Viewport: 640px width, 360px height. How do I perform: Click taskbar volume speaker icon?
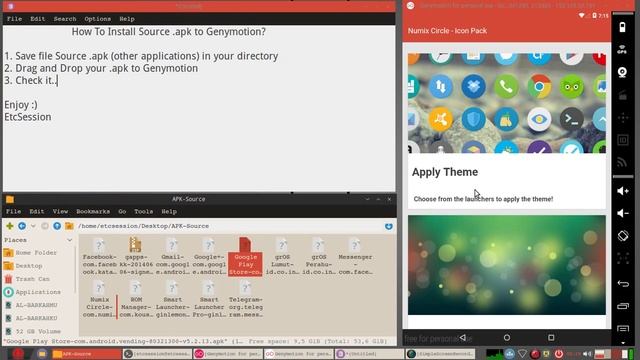tap(587, 354)
